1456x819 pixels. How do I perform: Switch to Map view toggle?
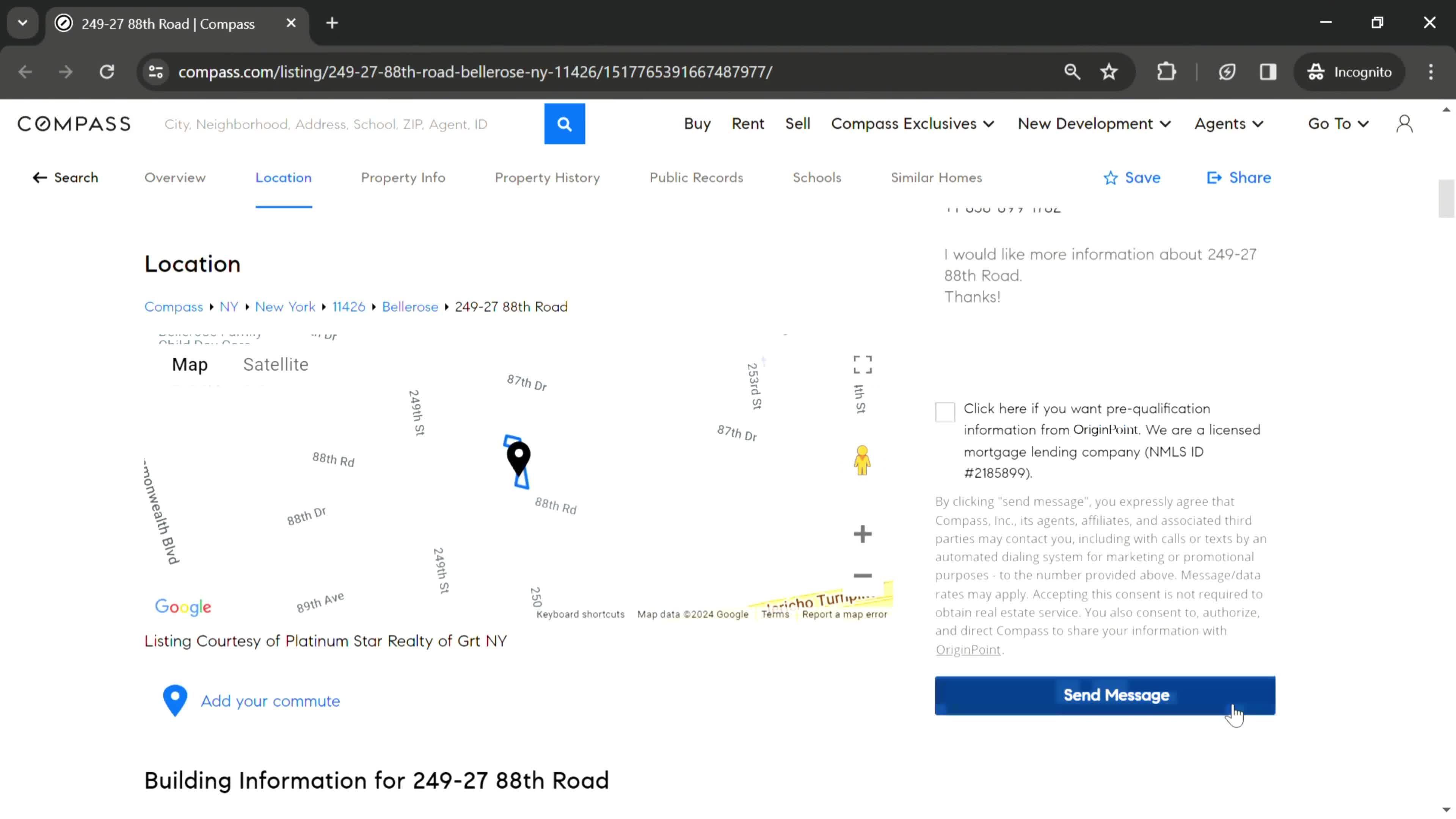coord(189,364)
